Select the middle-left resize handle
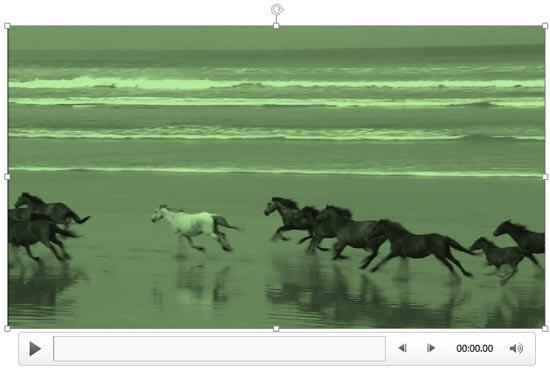The height and width of the screenshot is (371, 550). tap(7, 177)
